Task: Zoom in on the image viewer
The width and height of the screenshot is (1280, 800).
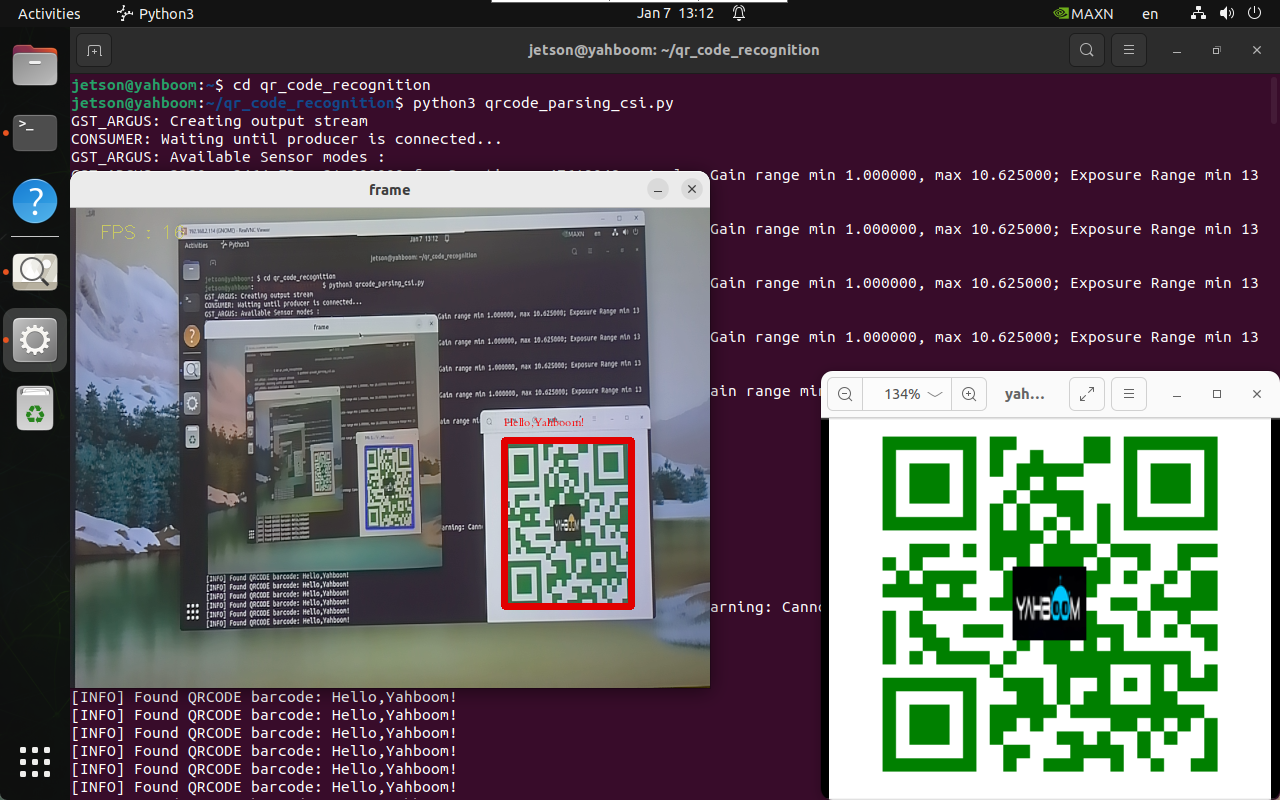Action: click(969, 394)
